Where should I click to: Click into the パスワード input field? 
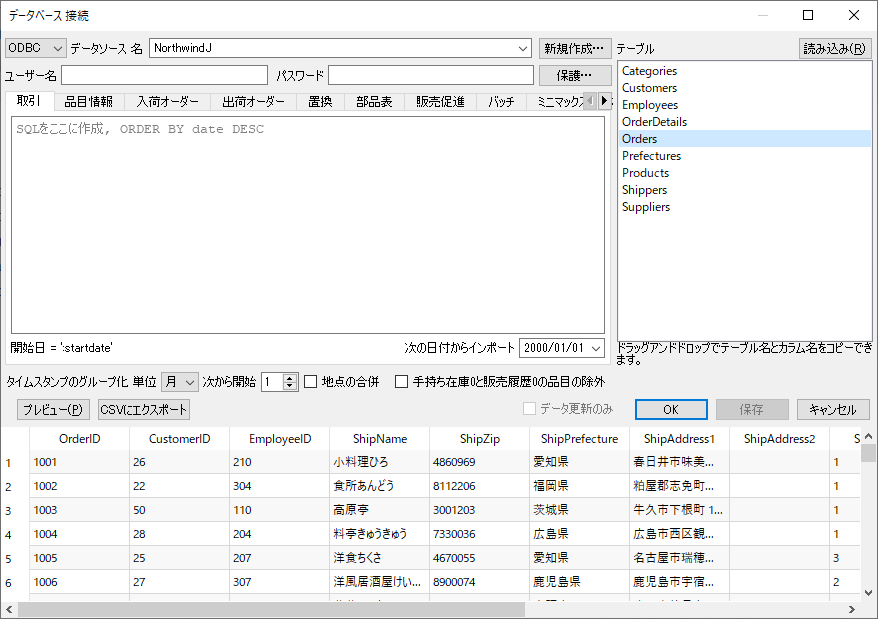pos(431,75)
